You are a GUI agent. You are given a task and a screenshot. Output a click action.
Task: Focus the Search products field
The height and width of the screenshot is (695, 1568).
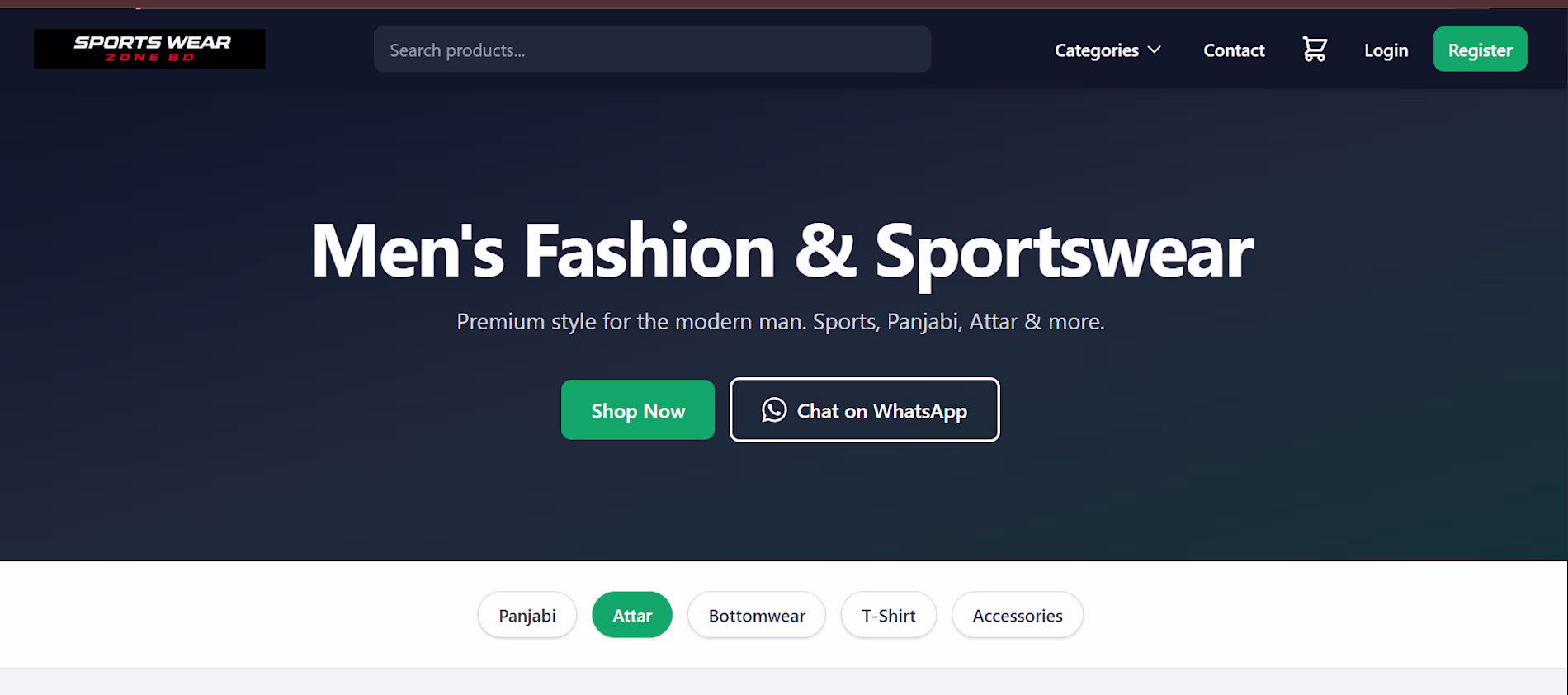tap(652, 50)
